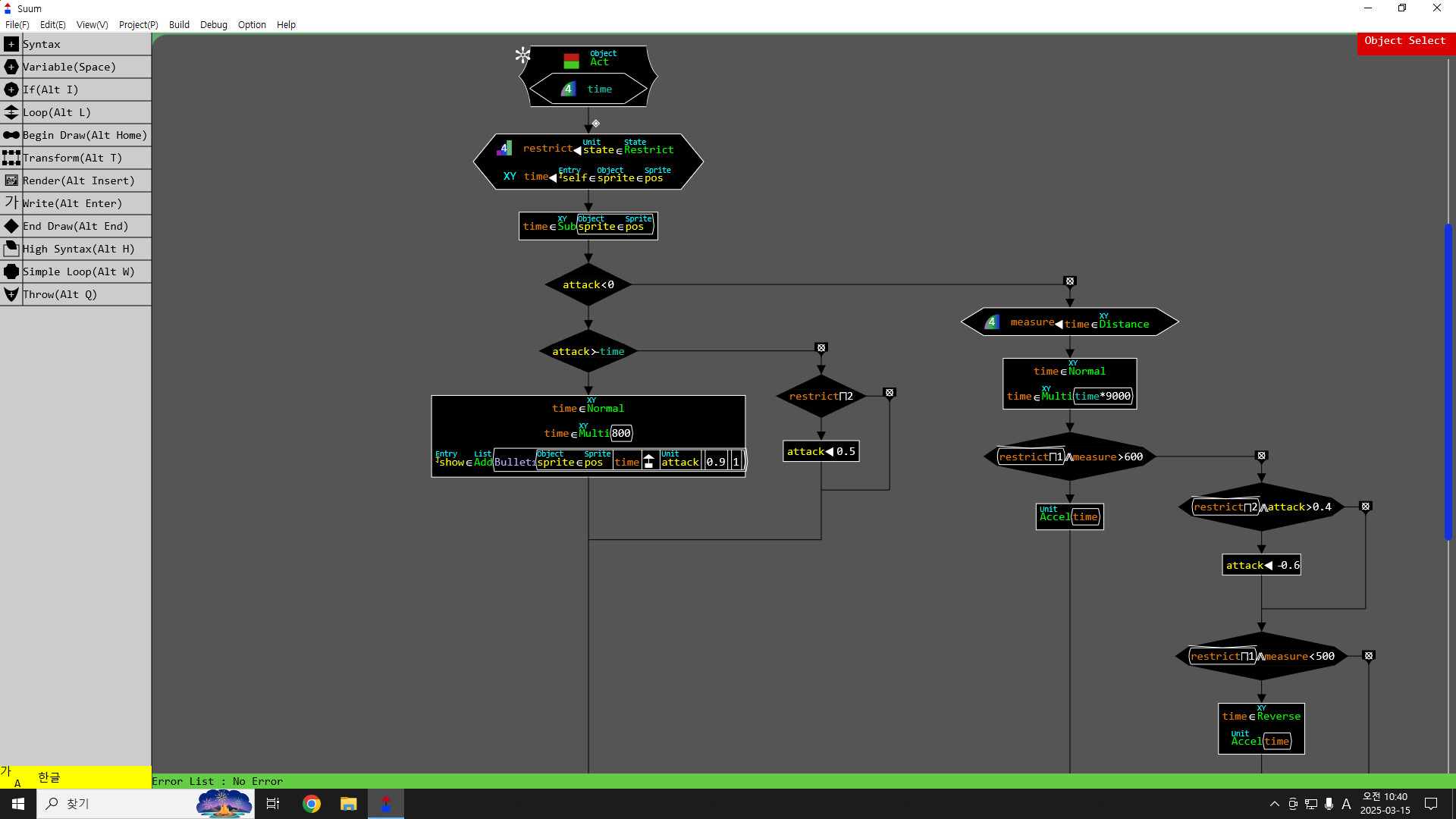Toggle the disable marker on attack<0 branch

[x=1070, y=281]
